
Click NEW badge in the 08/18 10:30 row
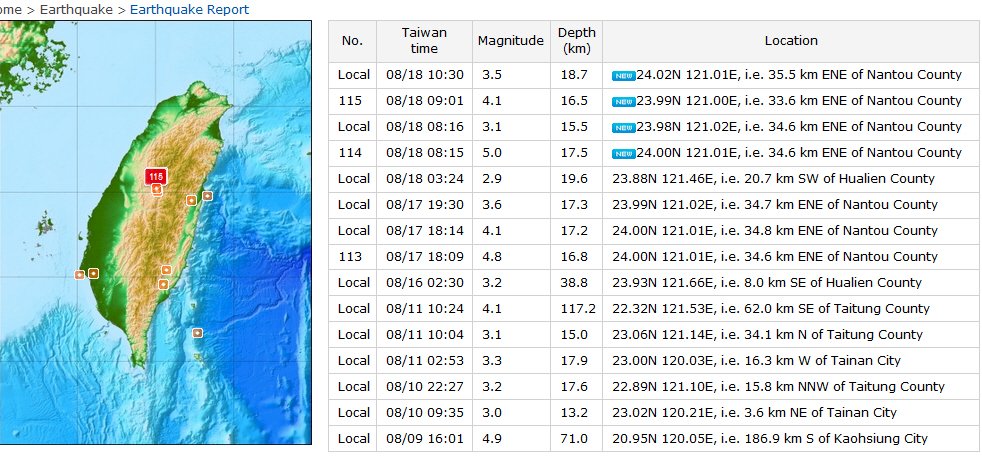pyautogui.click(x=624, y=76)
